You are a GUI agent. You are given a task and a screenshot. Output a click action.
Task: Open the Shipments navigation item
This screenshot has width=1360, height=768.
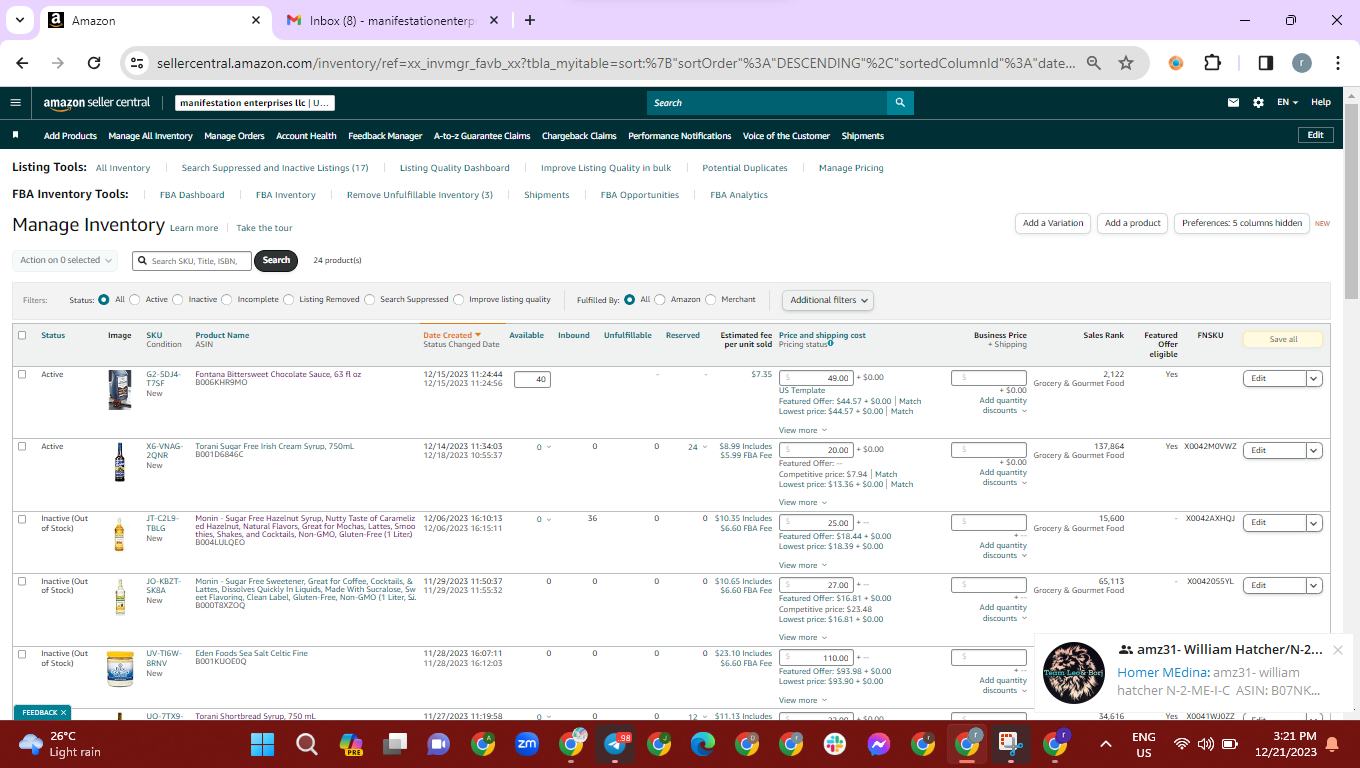(863, 136)
